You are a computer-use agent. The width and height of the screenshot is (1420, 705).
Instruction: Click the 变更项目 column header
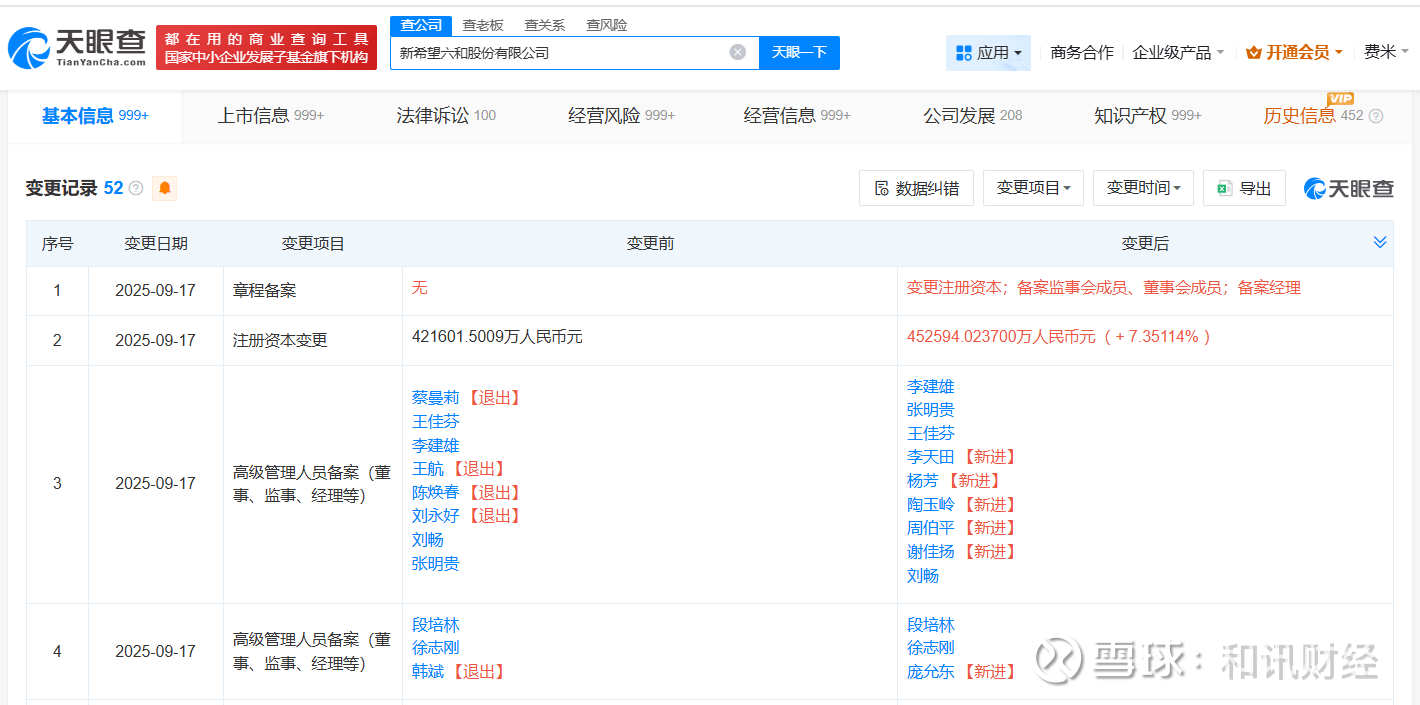313,243
